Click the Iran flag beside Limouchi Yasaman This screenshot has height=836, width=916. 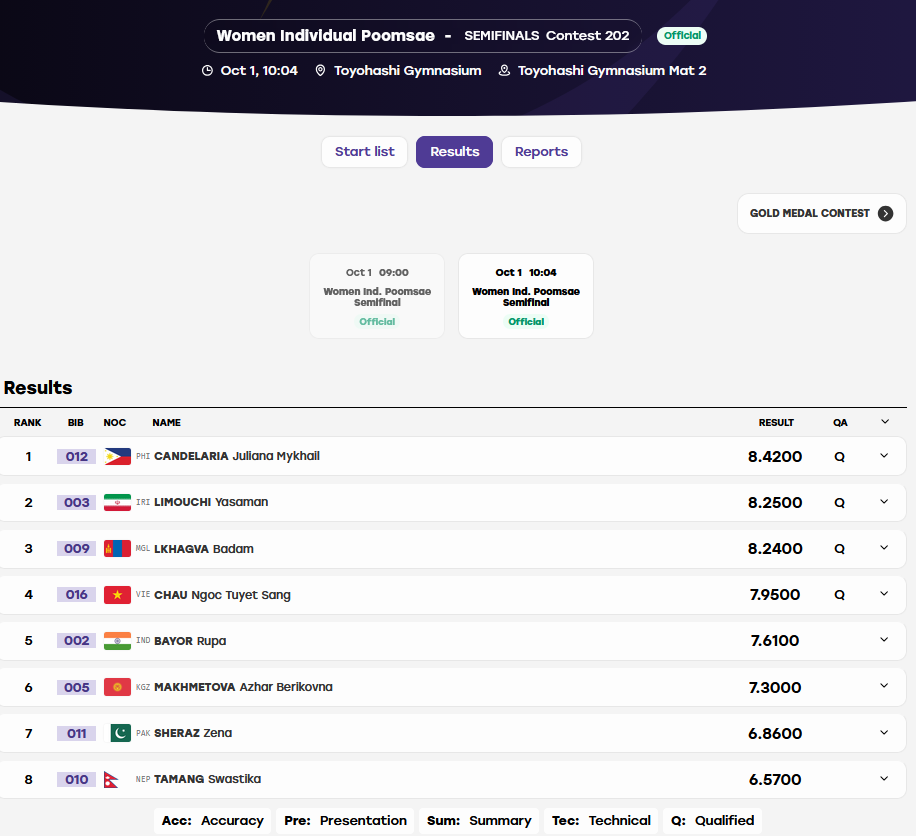coord(117,502)
